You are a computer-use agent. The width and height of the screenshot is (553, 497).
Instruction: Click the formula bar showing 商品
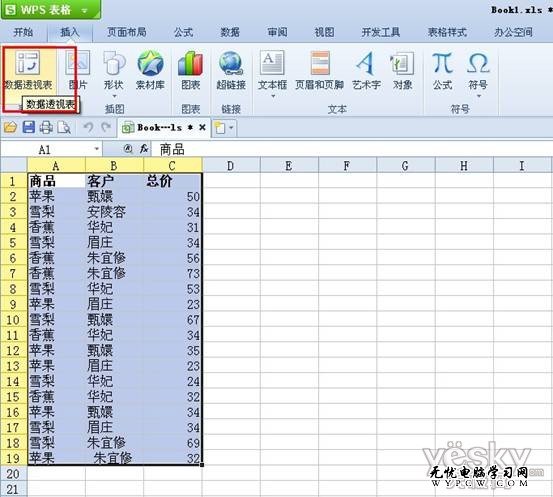pos(351,149)
